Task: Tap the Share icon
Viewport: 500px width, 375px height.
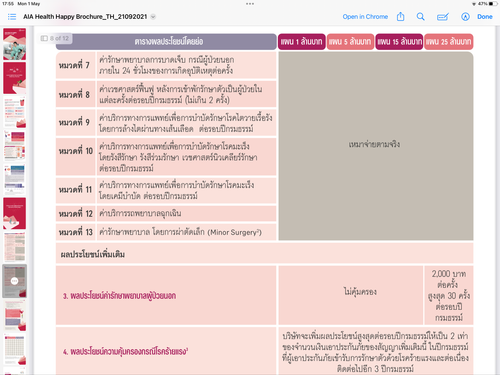Action: [x=401, y=16]
